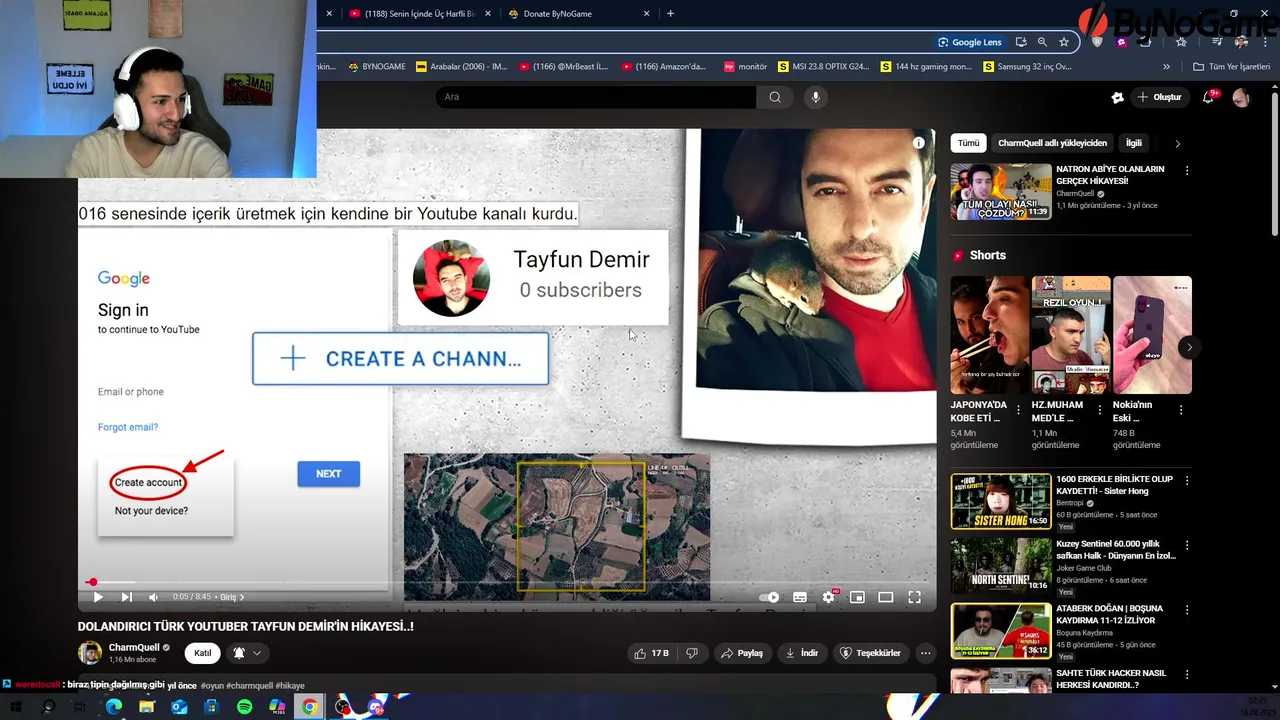
Task: Show the video info card icon
Action: point(918,143)
